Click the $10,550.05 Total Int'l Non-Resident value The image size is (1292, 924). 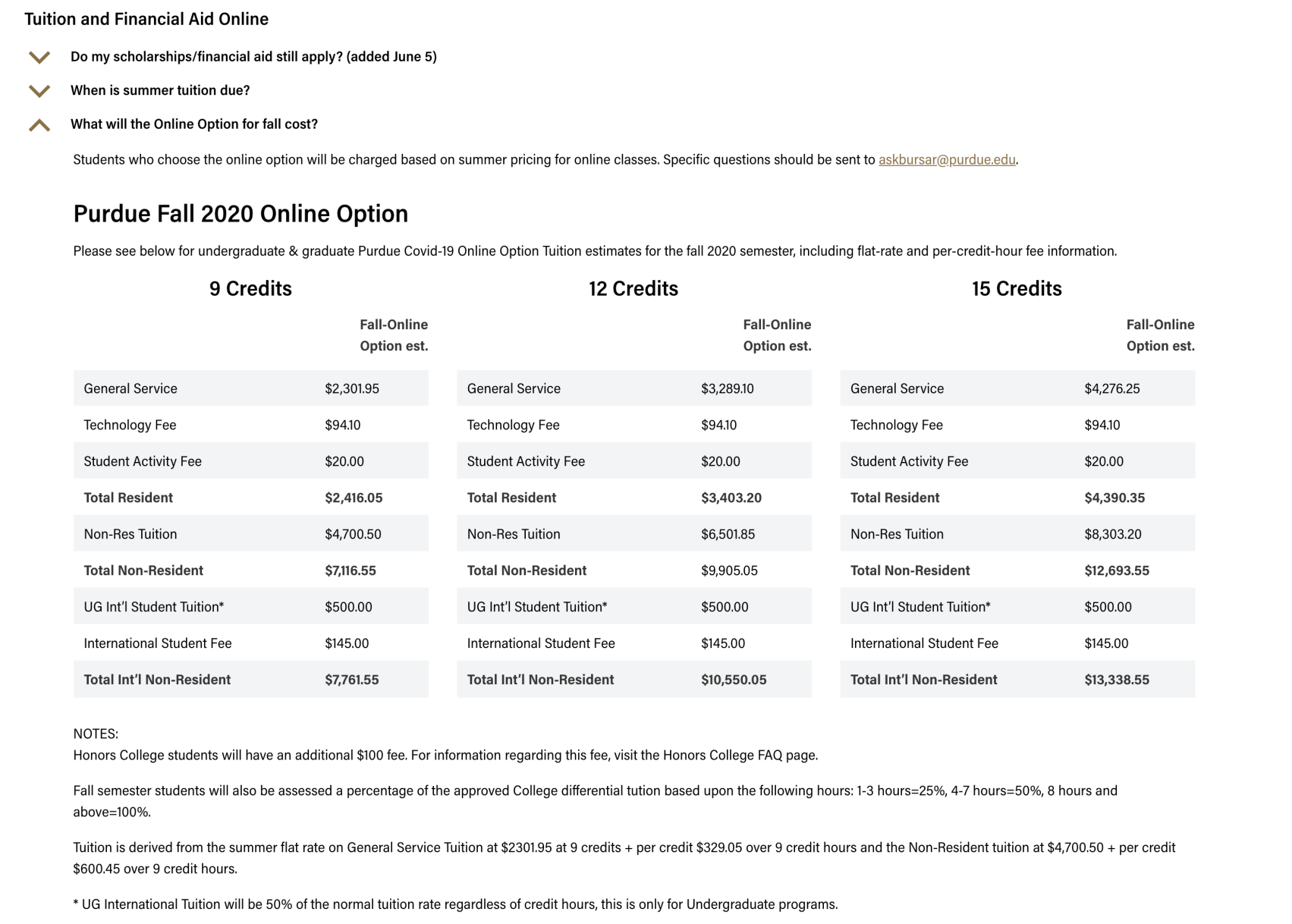point(733,680)
